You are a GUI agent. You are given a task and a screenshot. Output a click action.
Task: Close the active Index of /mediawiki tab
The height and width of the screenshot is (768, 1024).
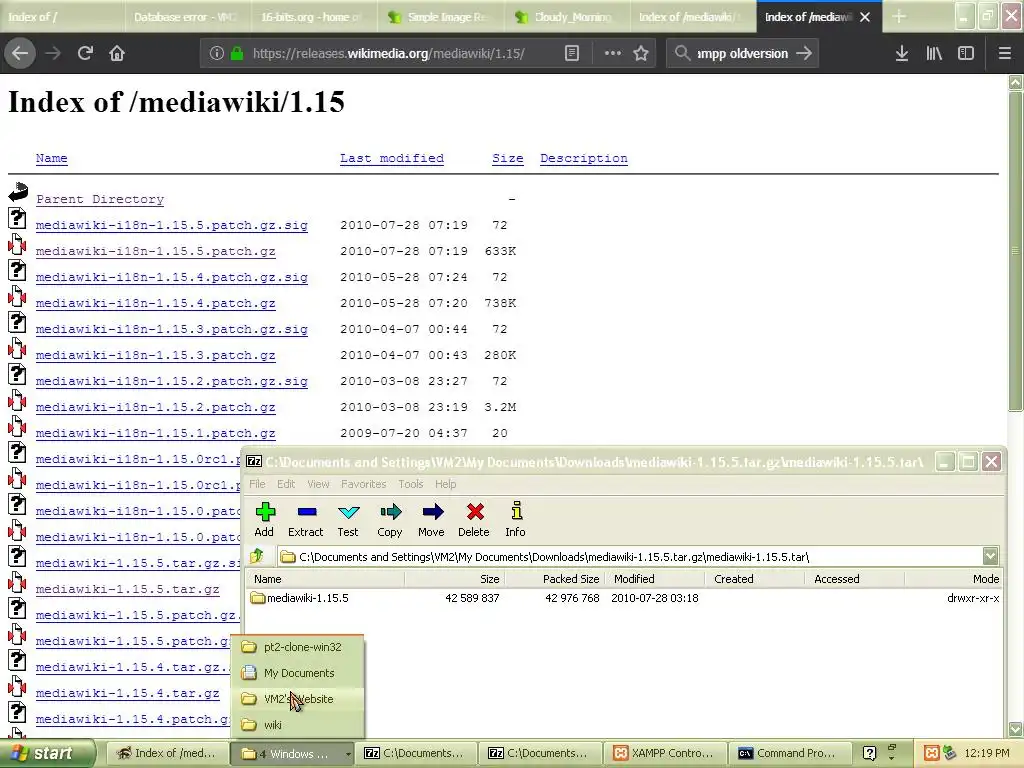(865, 17)
